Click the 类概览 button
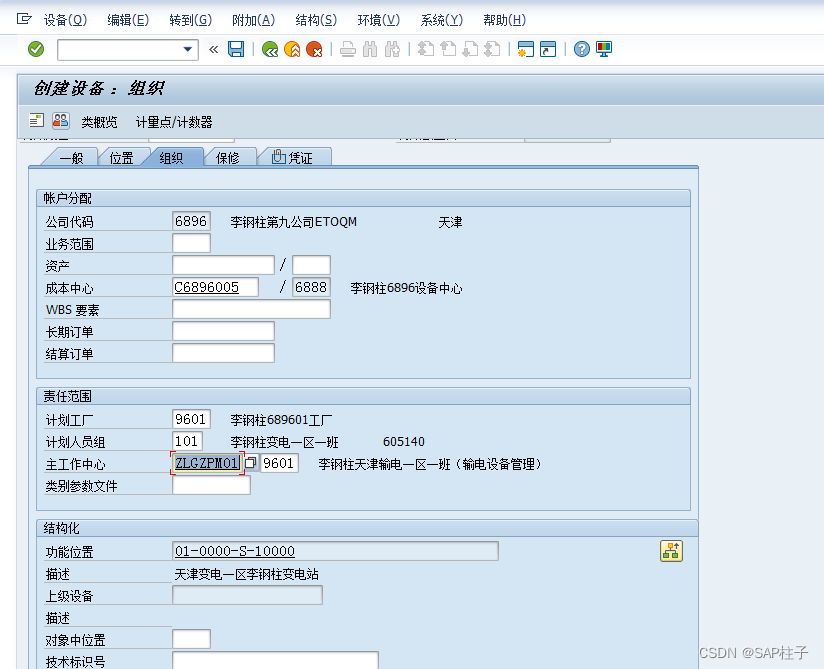Screen dimensions: 824x669 [99, 122]
